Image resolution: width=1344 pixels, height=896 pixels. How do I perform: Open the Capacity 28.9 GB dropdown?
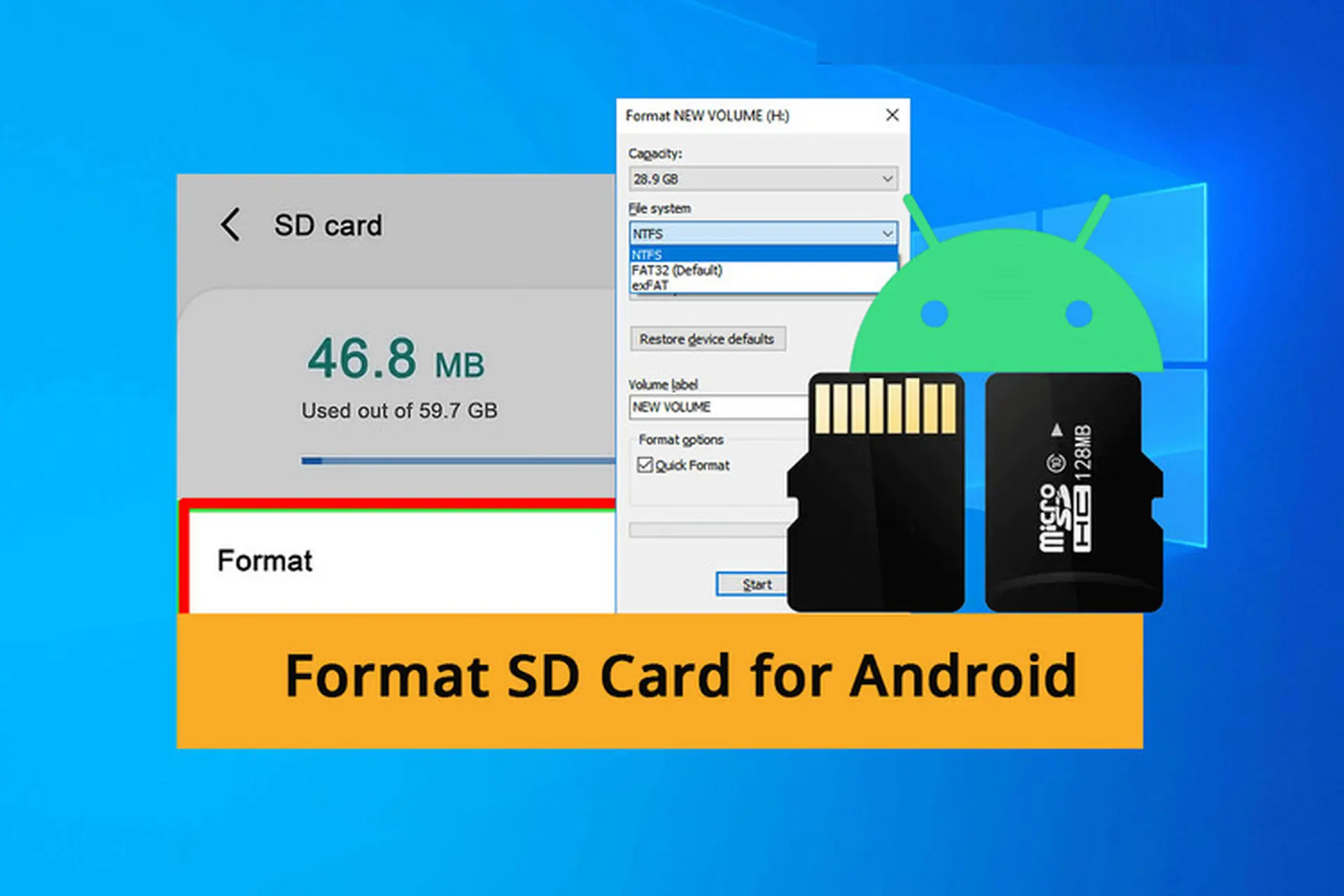763,178
